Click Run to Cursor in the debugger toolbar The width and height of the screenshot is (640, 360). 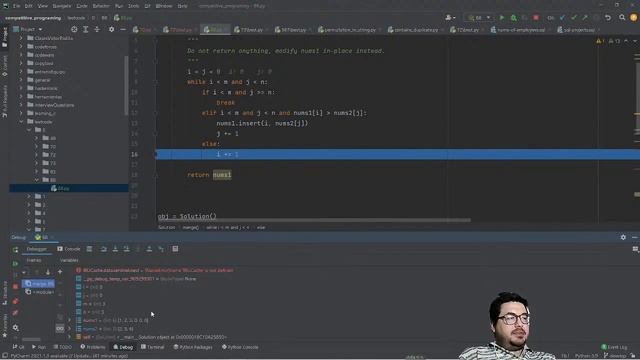click(161, 249)
